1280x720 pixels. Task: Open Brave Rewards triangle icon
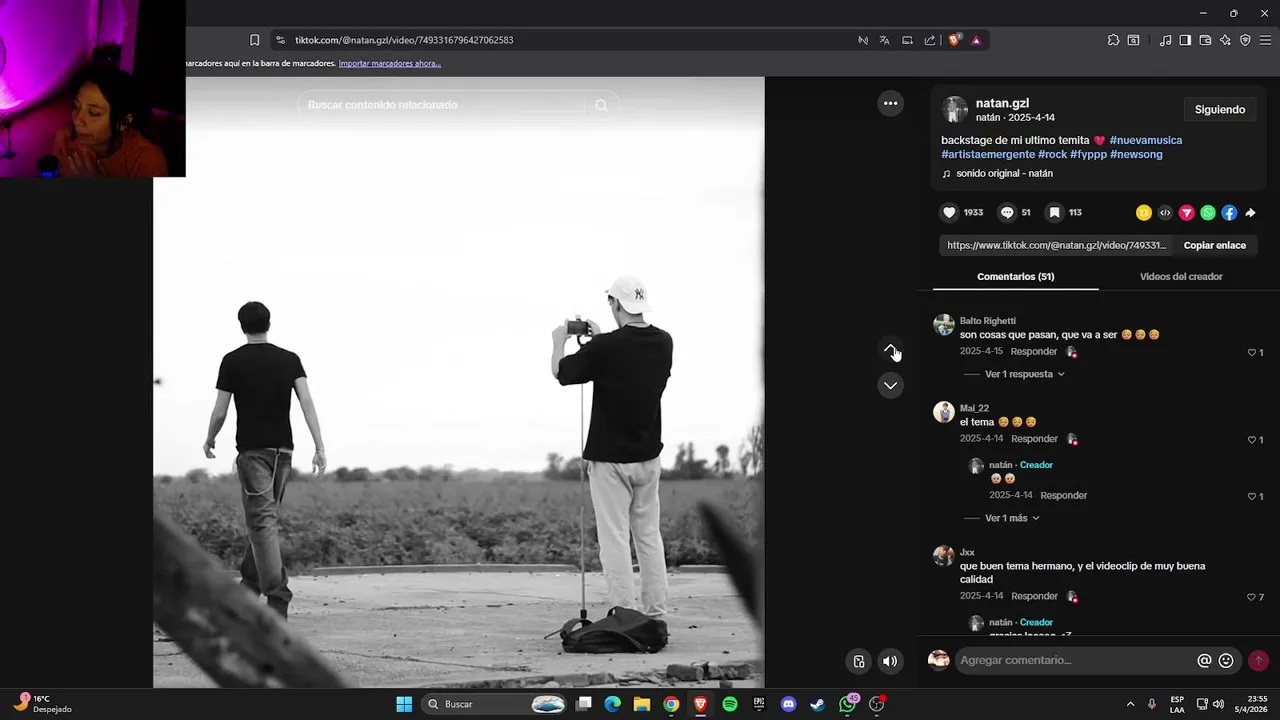[976, 40]
